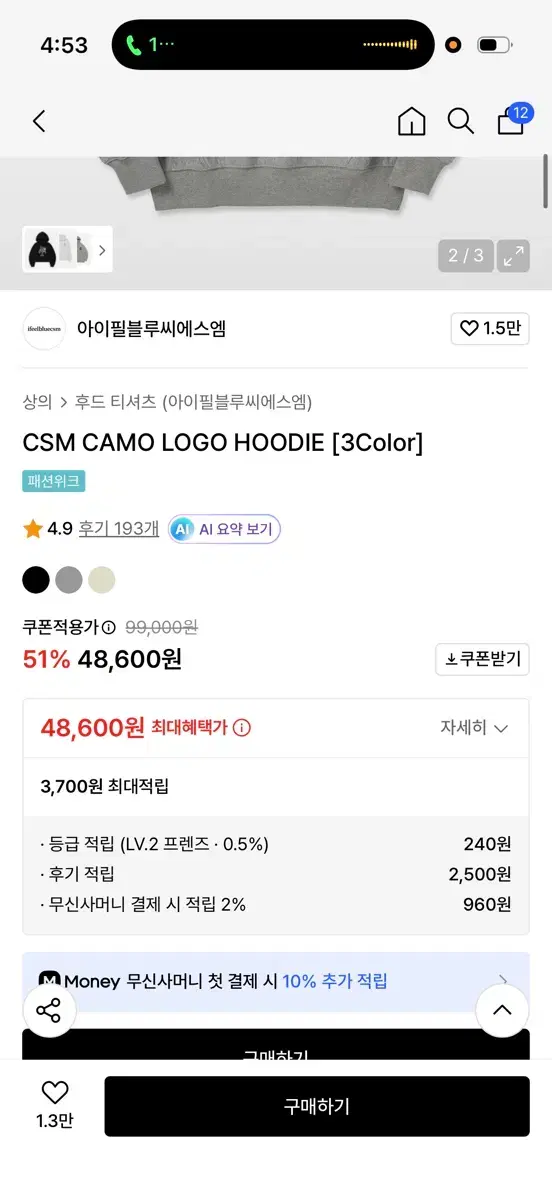Viewport: 552px width, 1200px height.
Task: Open 최대혜택가 info icon
Action: click(x=242, y=728)
